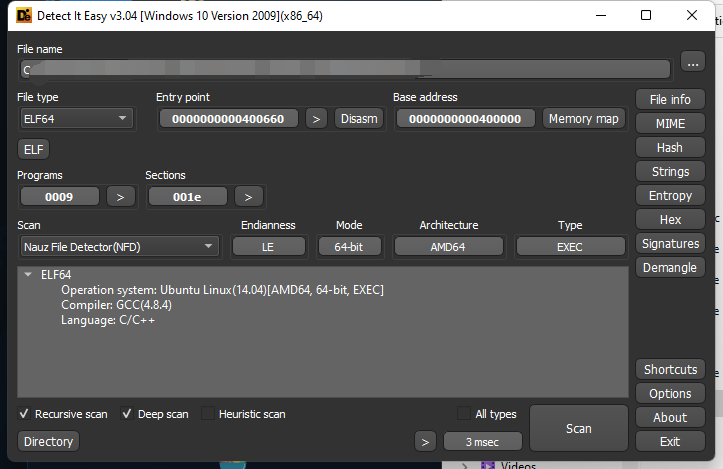Open the About dialog
This screenshot has width=723, height=469.
point(670,417)
